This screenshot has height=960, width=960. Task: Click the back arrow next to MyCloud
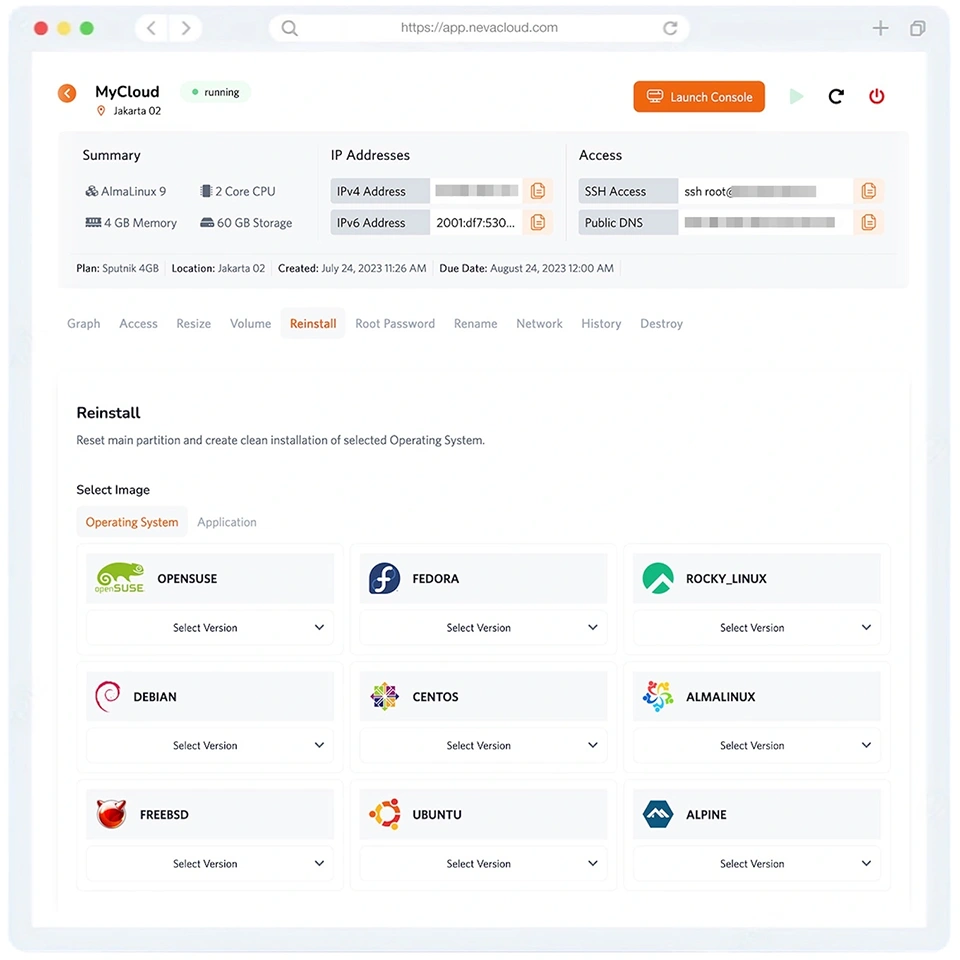(x=66, y=92)
